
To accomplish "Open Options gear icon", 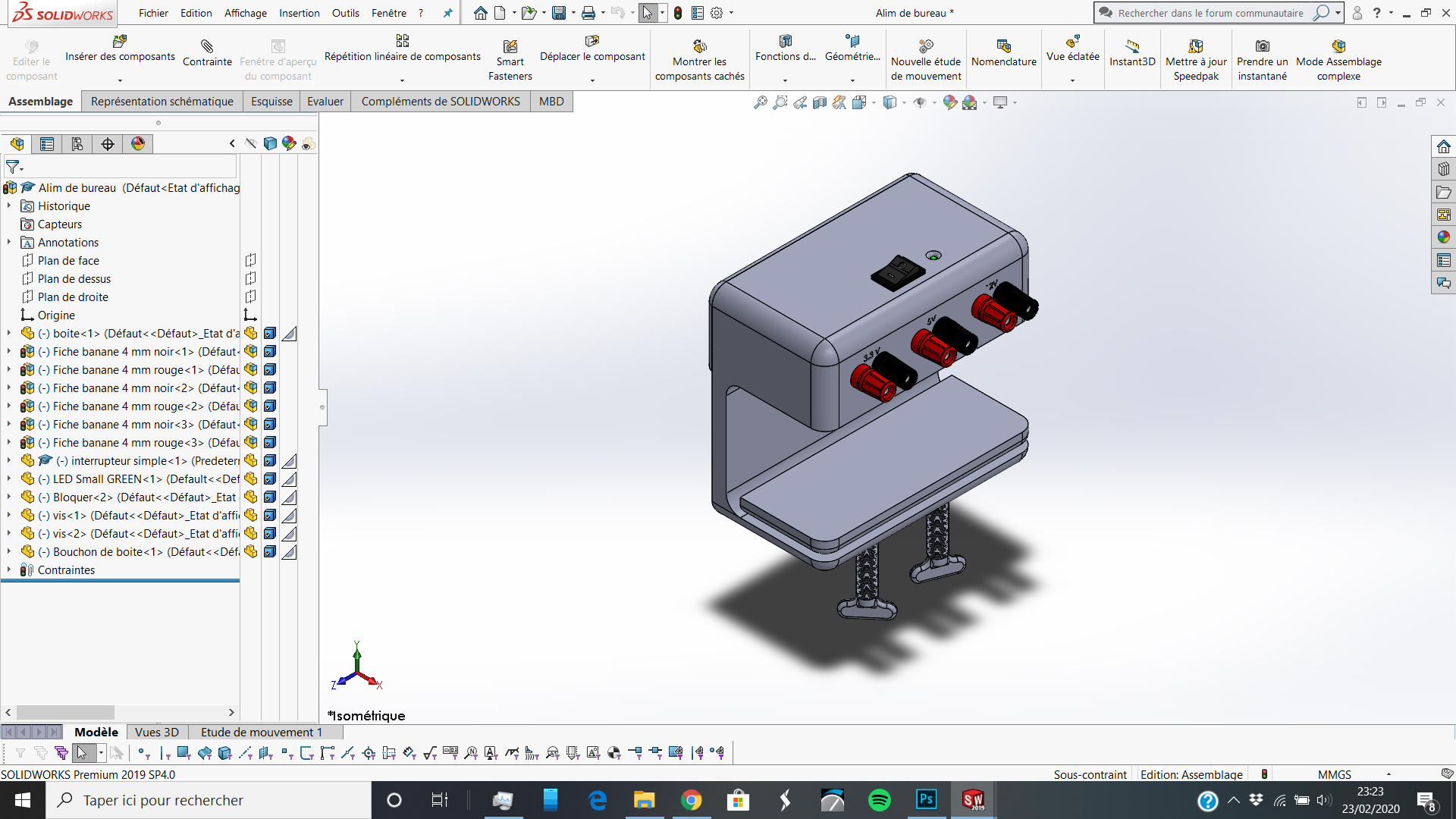I will [717, 13].
